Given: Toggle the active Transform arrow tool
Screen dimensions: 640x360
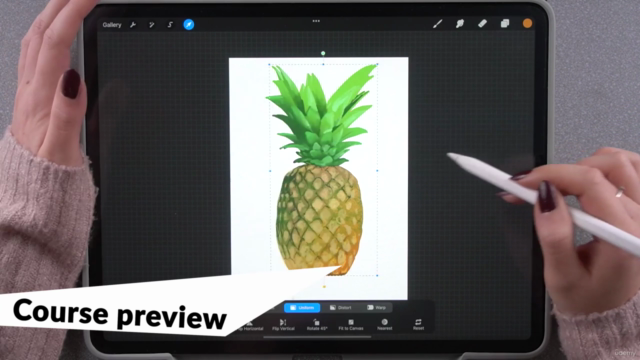Looking at the screenshot, I should click(x=189, y=24).
